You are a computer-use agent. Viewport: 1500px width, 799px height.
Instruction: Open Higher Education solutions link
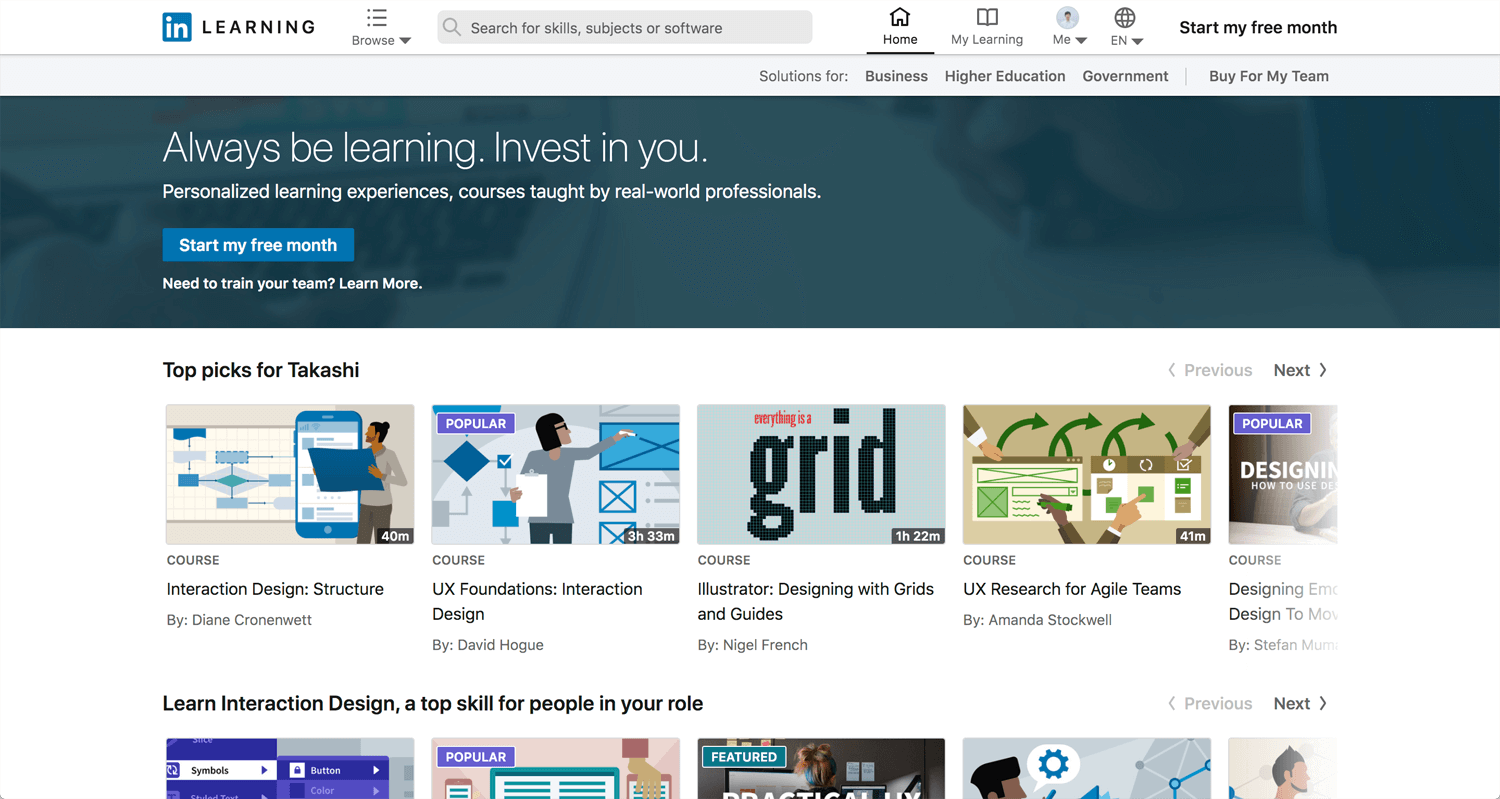1005,76
